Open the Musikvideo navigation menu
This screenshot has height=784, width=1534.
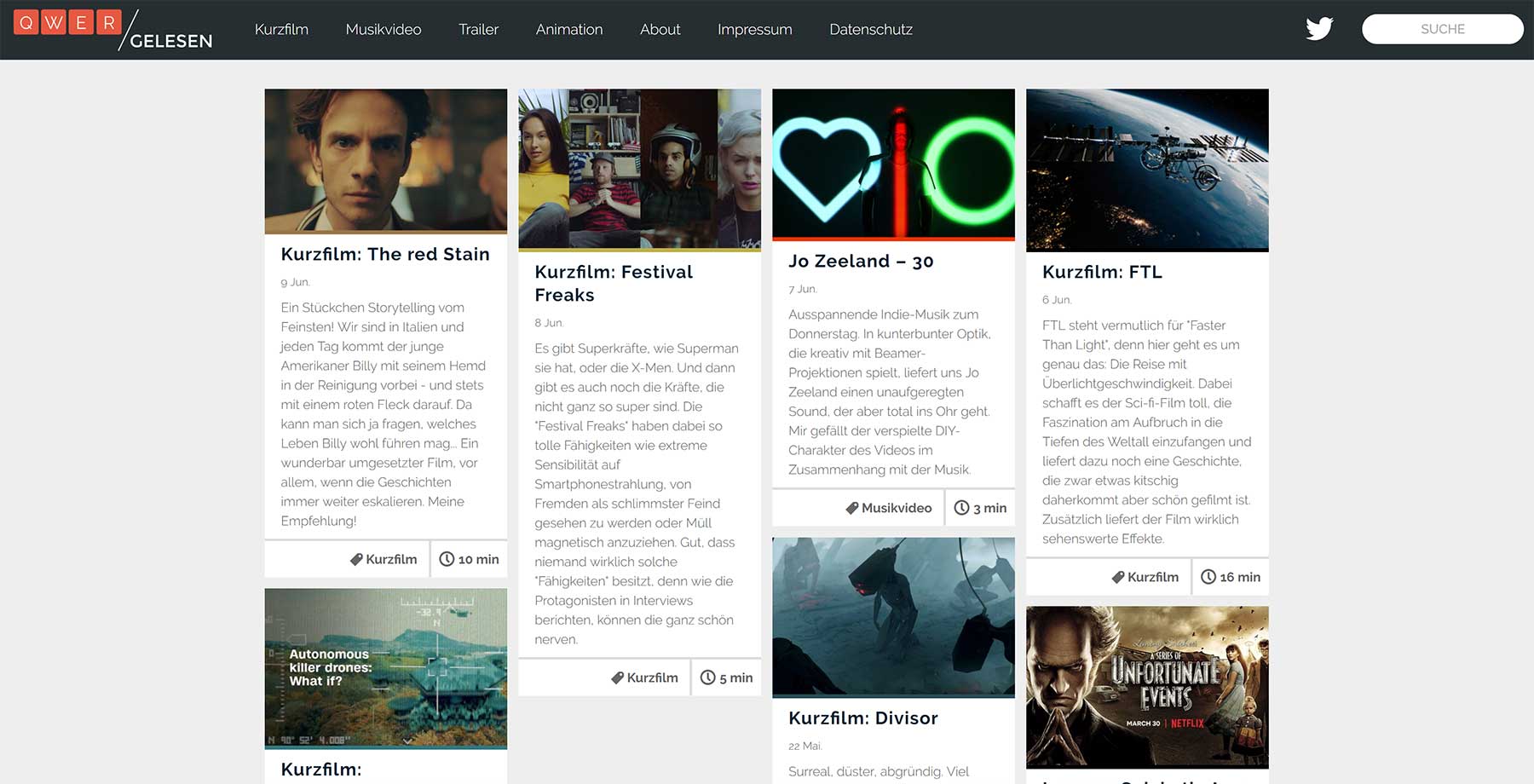click(x=383, y=29)
